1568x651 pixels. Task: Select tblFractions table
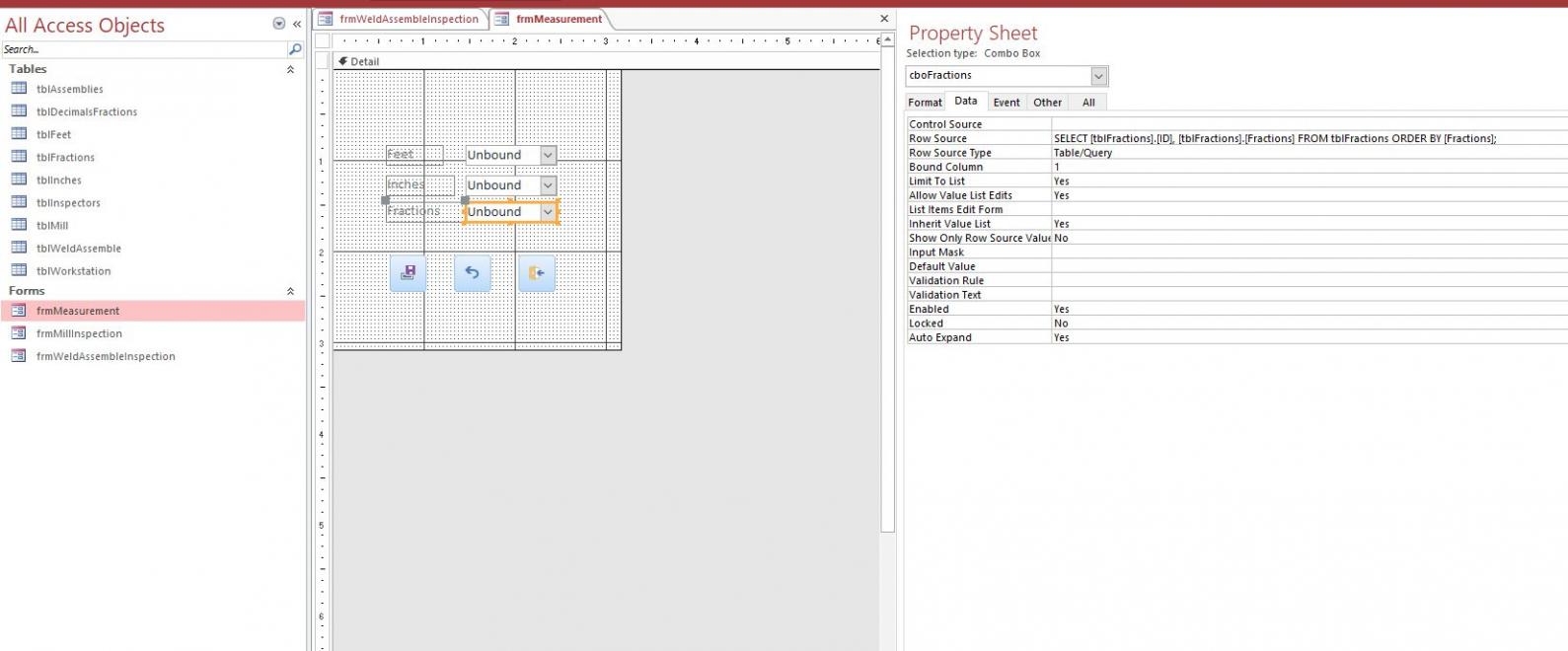click(x=65, y=157)
